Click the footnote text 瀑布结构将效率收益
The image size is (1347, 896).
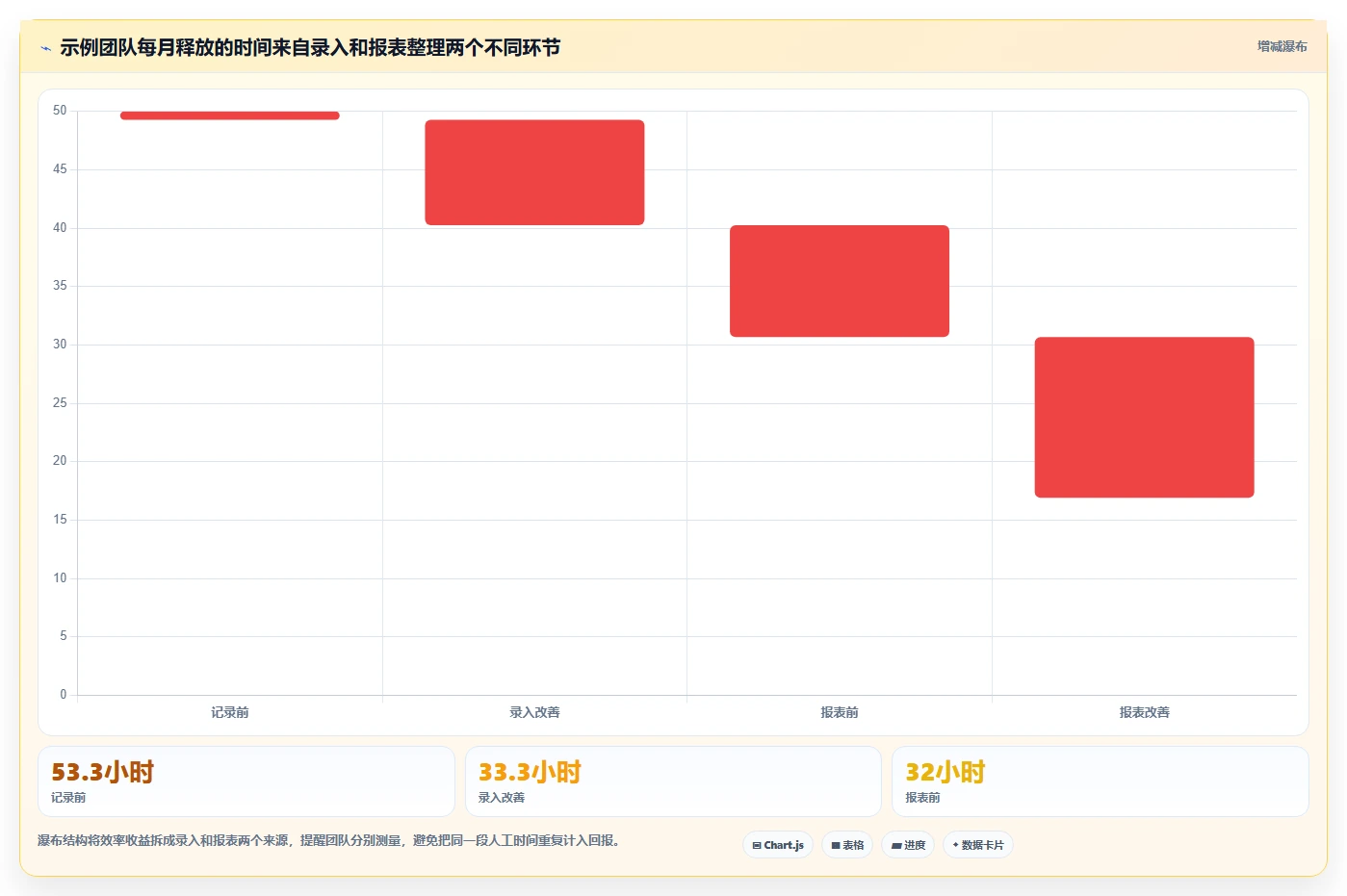330,840
